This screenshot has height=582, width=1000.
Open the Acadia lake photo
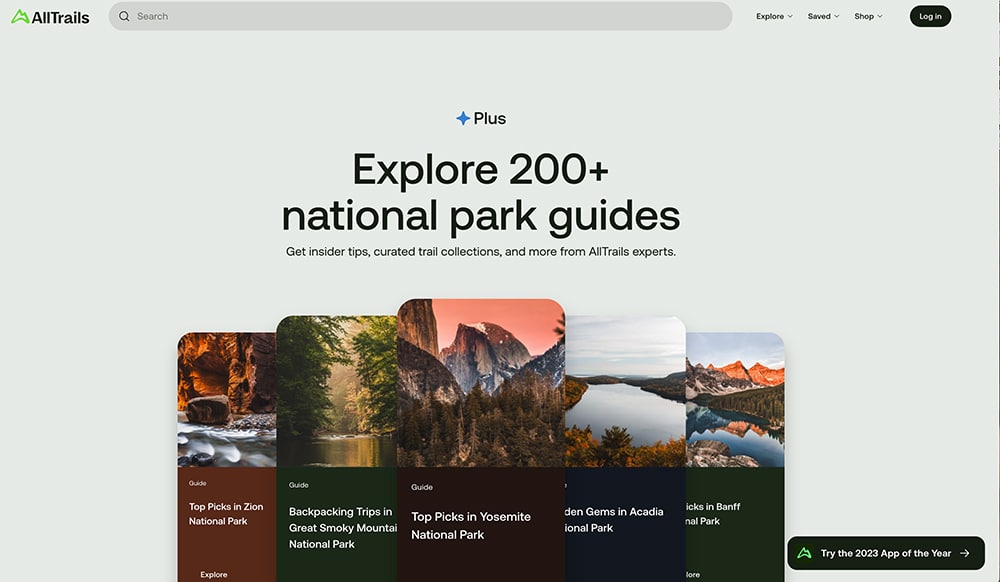click(x=625, y=391)
